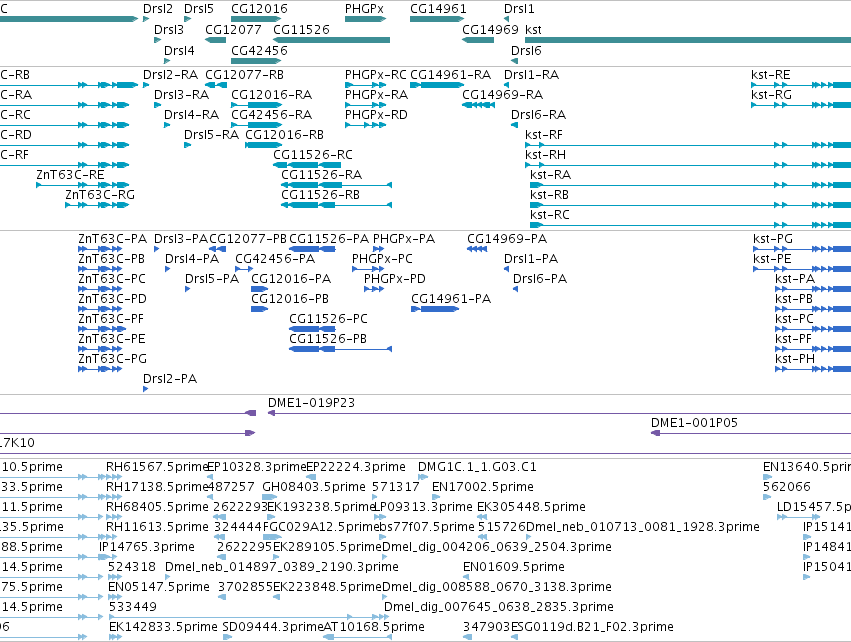Click the CG14969 gene label
The height and width of the screenshot is (642, 851).
click(x=490, y=29)
